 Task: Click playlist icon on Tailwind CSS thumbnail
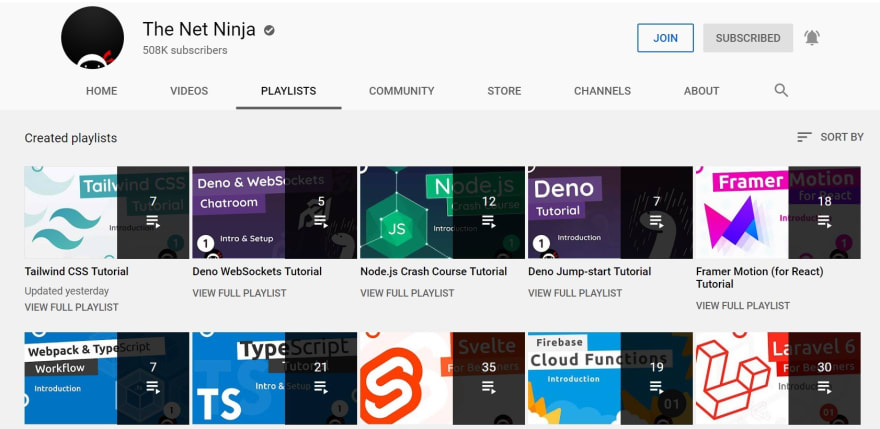coord(153,221)
